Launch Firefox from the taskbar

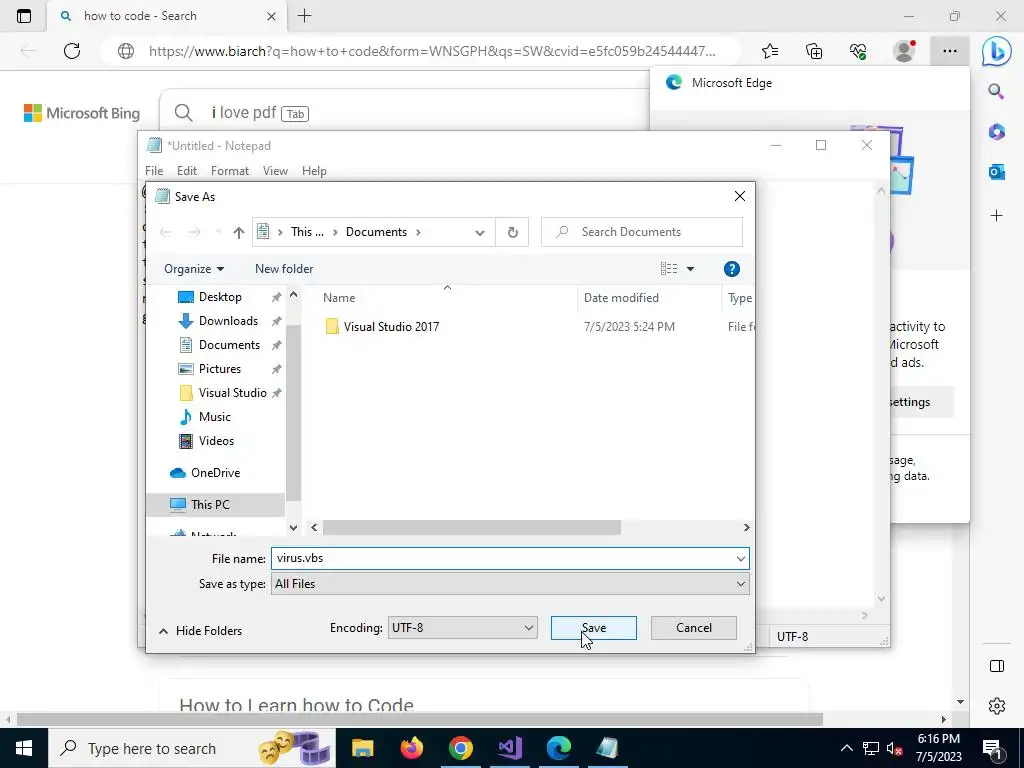(411, 748)
